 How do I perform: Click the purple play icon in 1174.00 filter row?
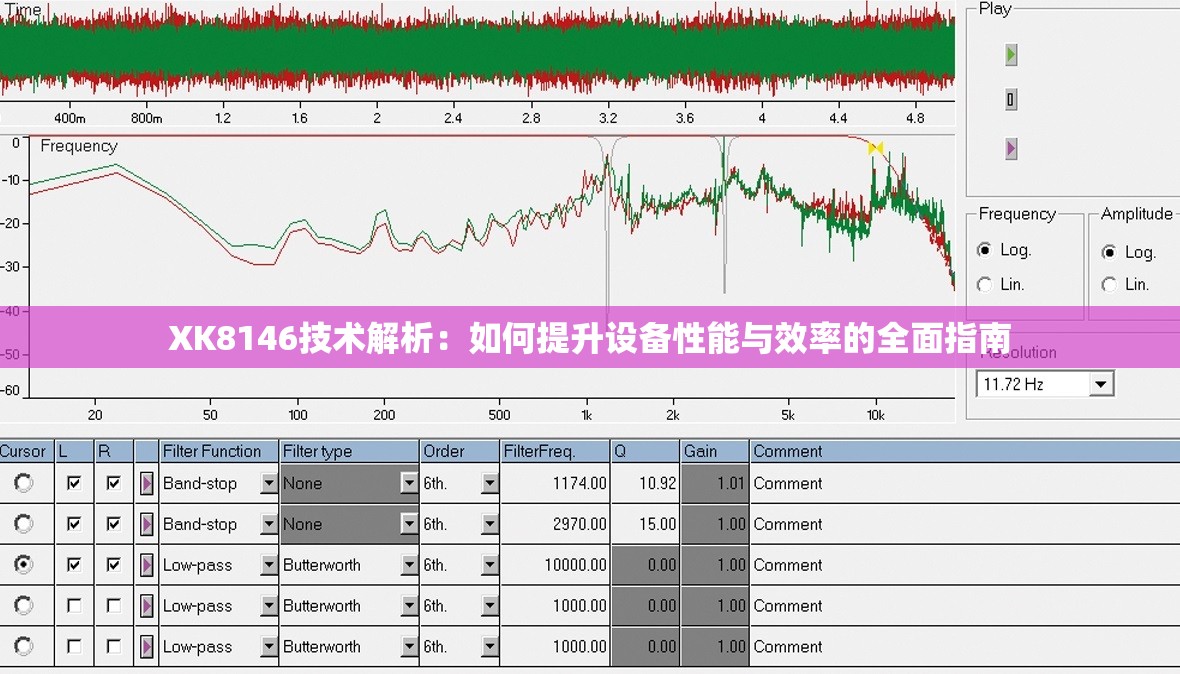click(147, 484)
